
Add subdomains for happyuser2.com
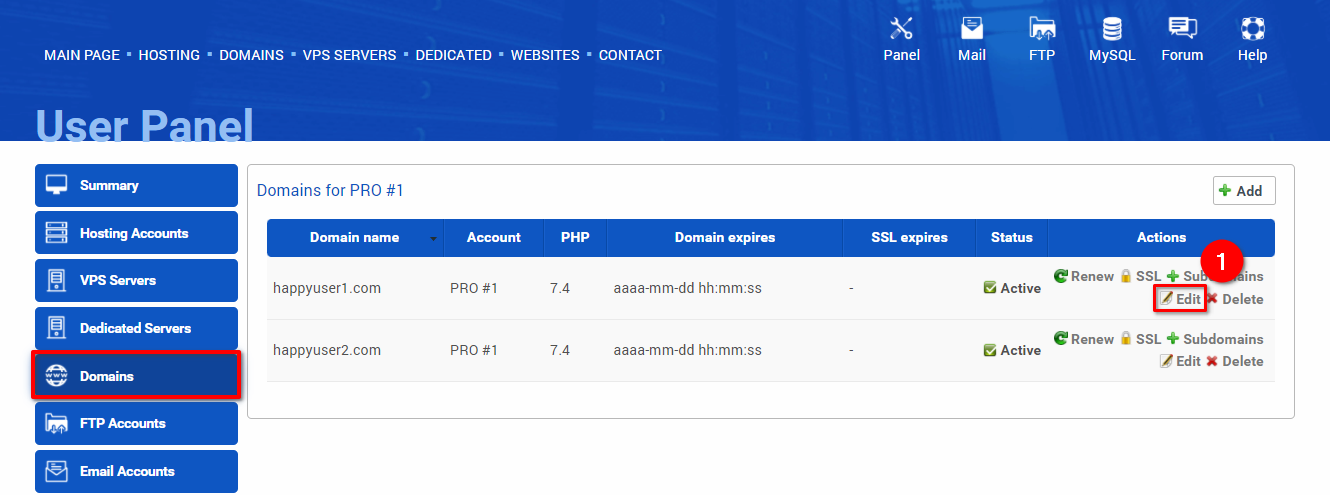point(1215,339)
